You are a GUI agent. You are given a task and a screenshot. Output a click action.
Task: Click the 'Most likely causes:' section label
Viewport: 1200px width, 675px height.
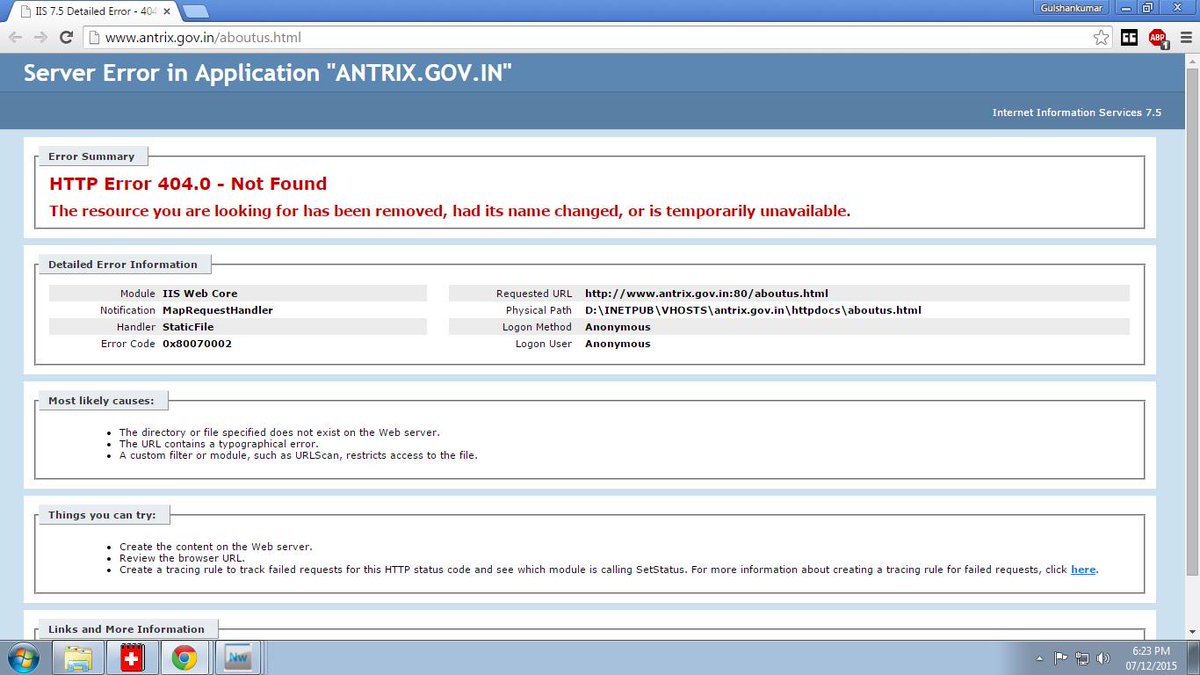click(x=101, y=401)
